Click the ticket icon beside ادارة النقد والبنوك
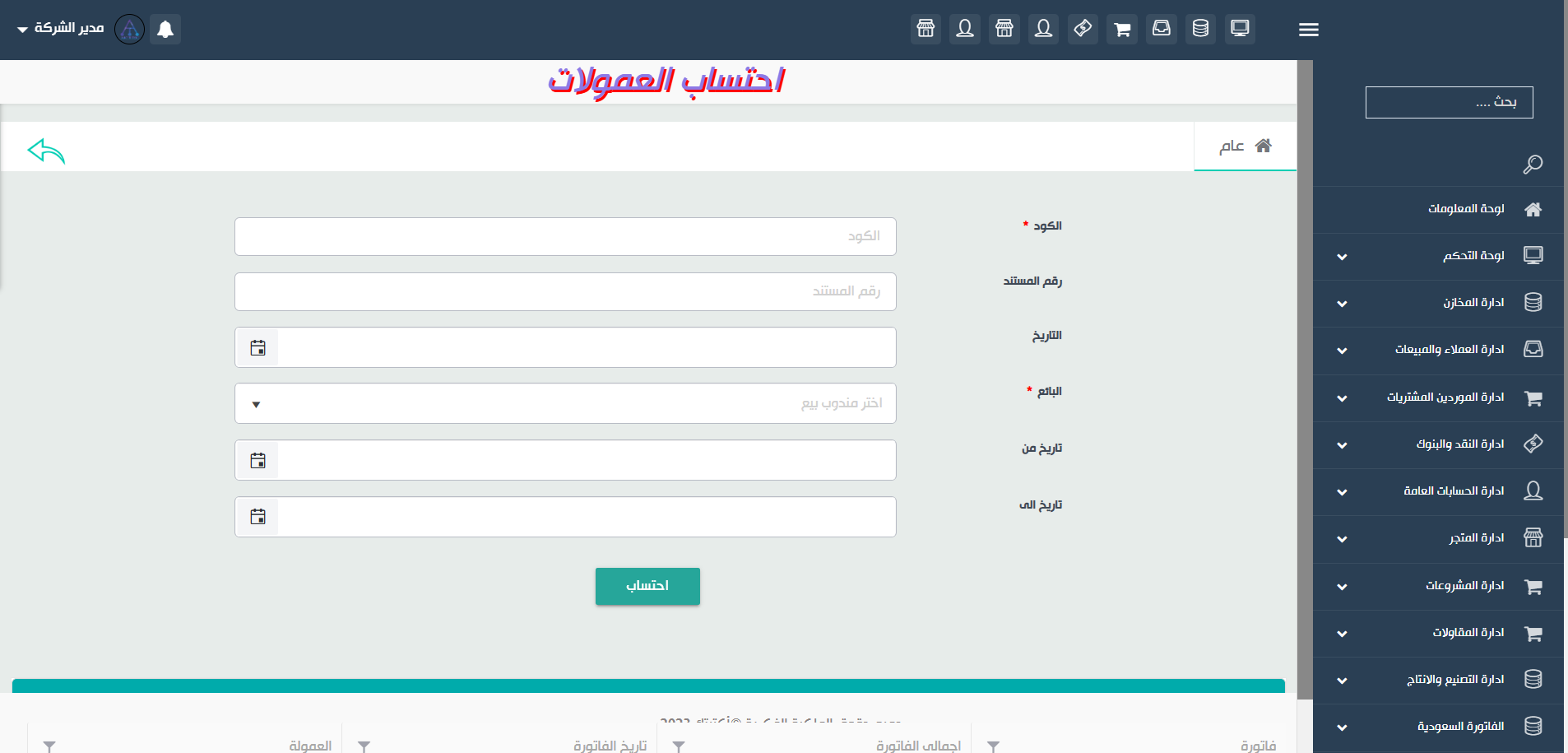This screenshot has height=753, width=1568. pos(1533,444)
